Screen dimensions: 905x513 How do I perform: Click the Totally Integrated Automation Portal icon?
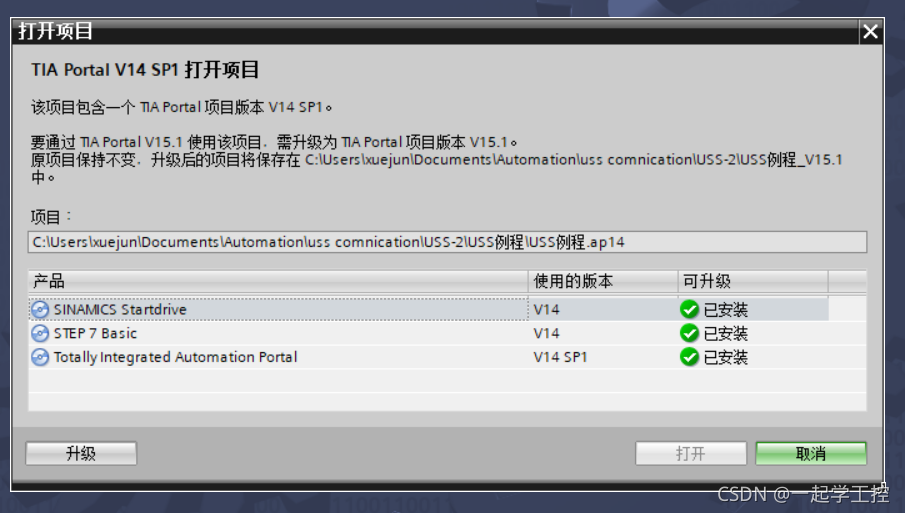pyautogui.click(x=40, y=357)
